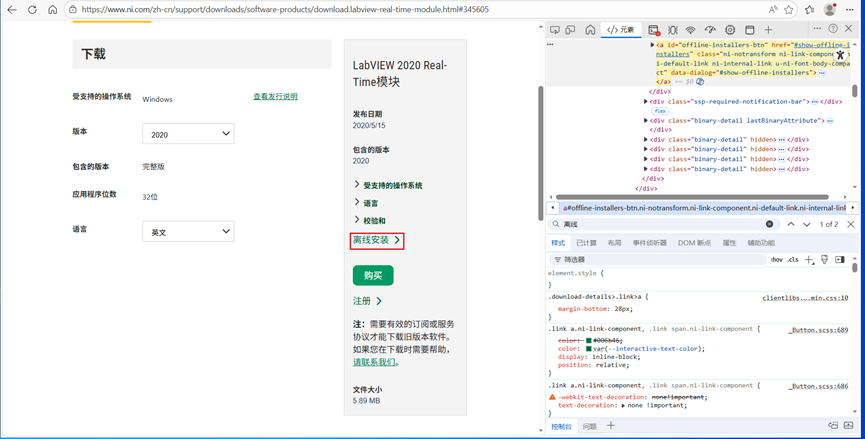Switch to the 属性 tab

729,243
